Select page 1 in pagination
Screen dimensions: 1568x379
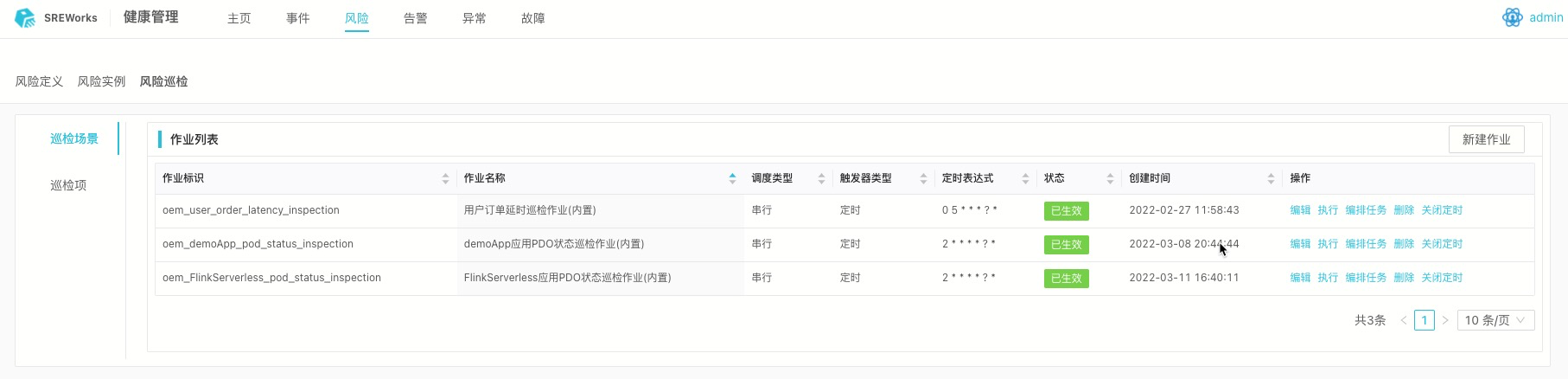[x=1424, y=320]
